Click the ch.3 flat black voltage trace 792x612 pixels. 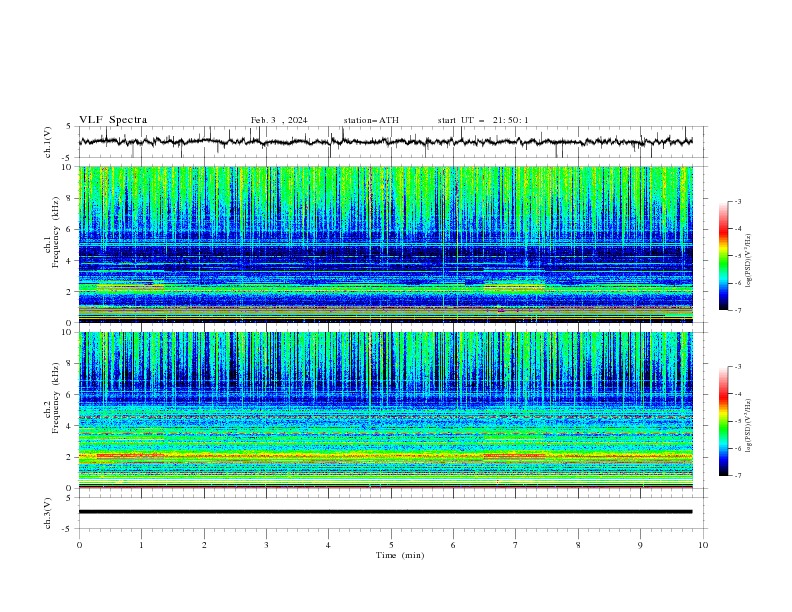point(385,512)
